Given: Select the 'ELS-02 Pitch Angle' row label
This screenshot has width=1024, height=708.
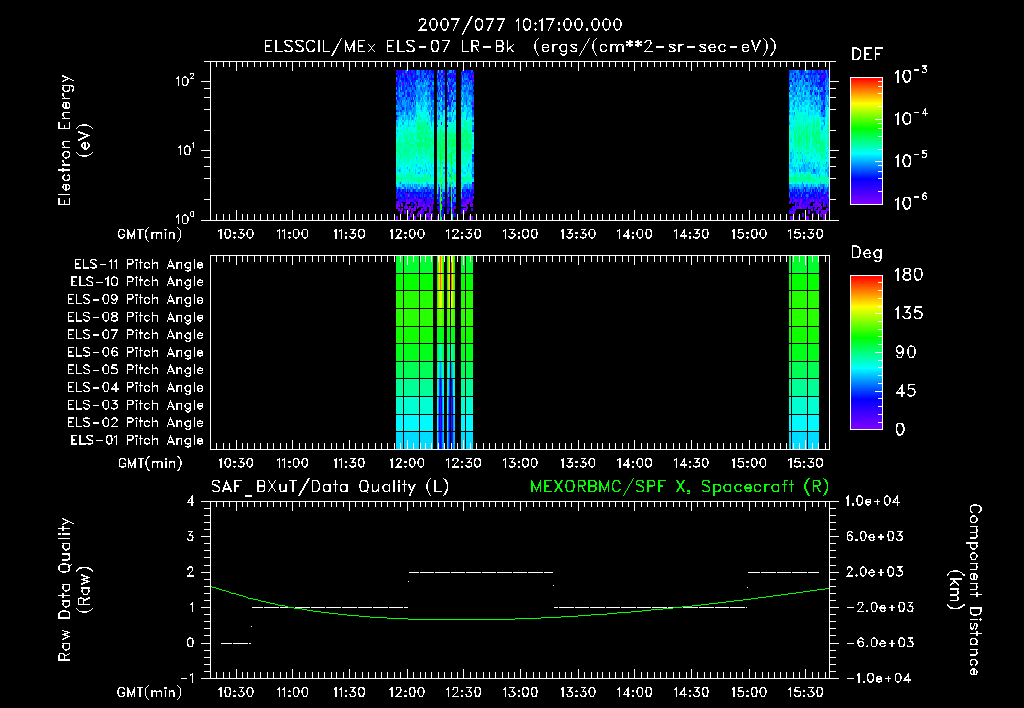Looking at the screenshot, I should [135, 423].
